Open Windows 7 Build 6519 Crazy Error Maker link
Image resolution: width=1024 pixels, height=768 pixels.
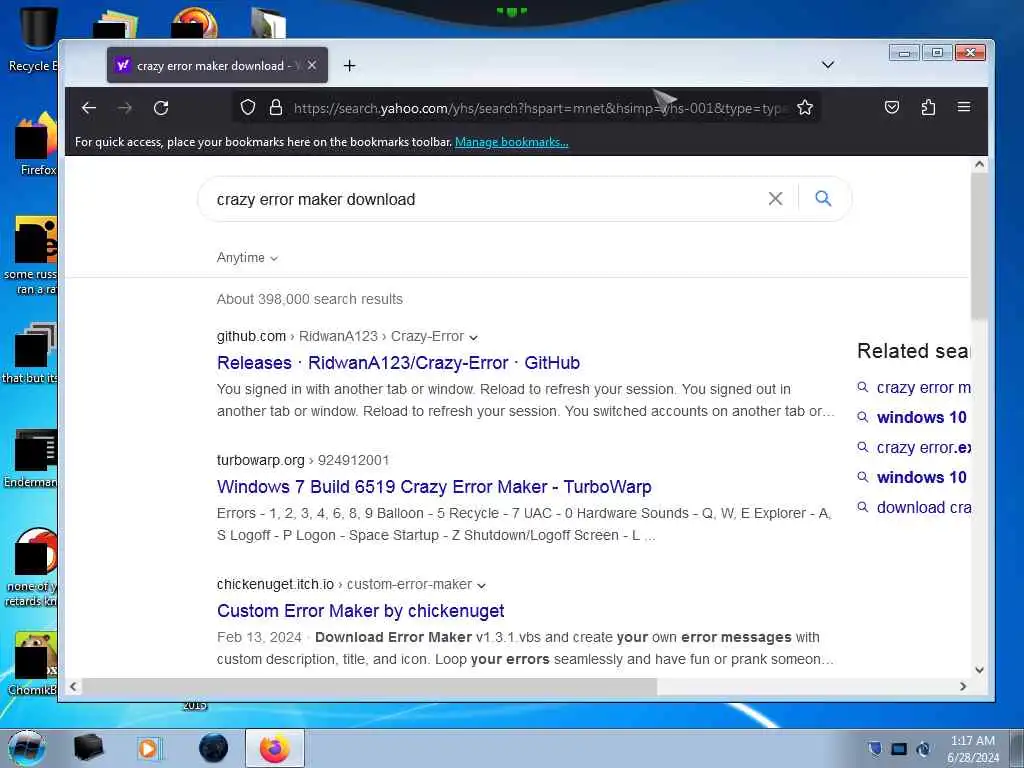[x=434, y=487]
